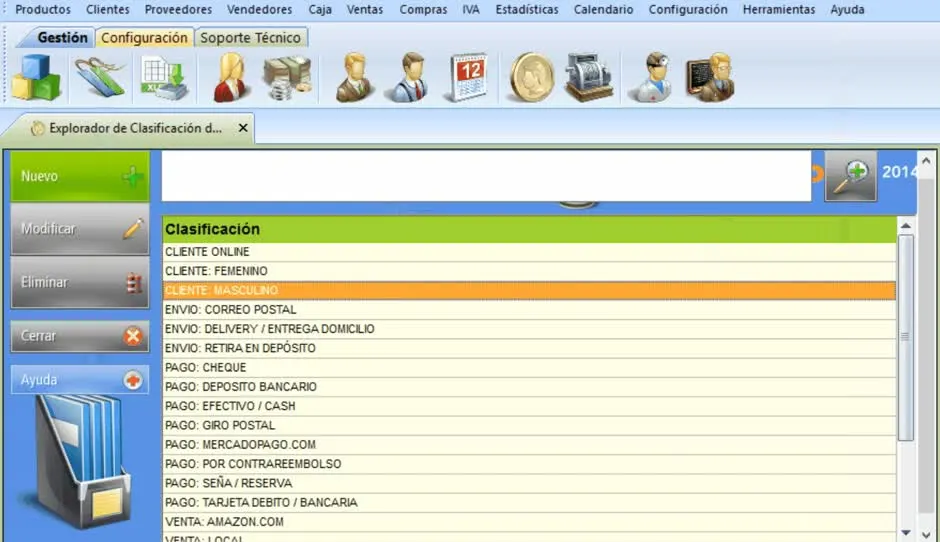Click the outer panel scroll up arrow
940x542 pixels.
[926, 161]
